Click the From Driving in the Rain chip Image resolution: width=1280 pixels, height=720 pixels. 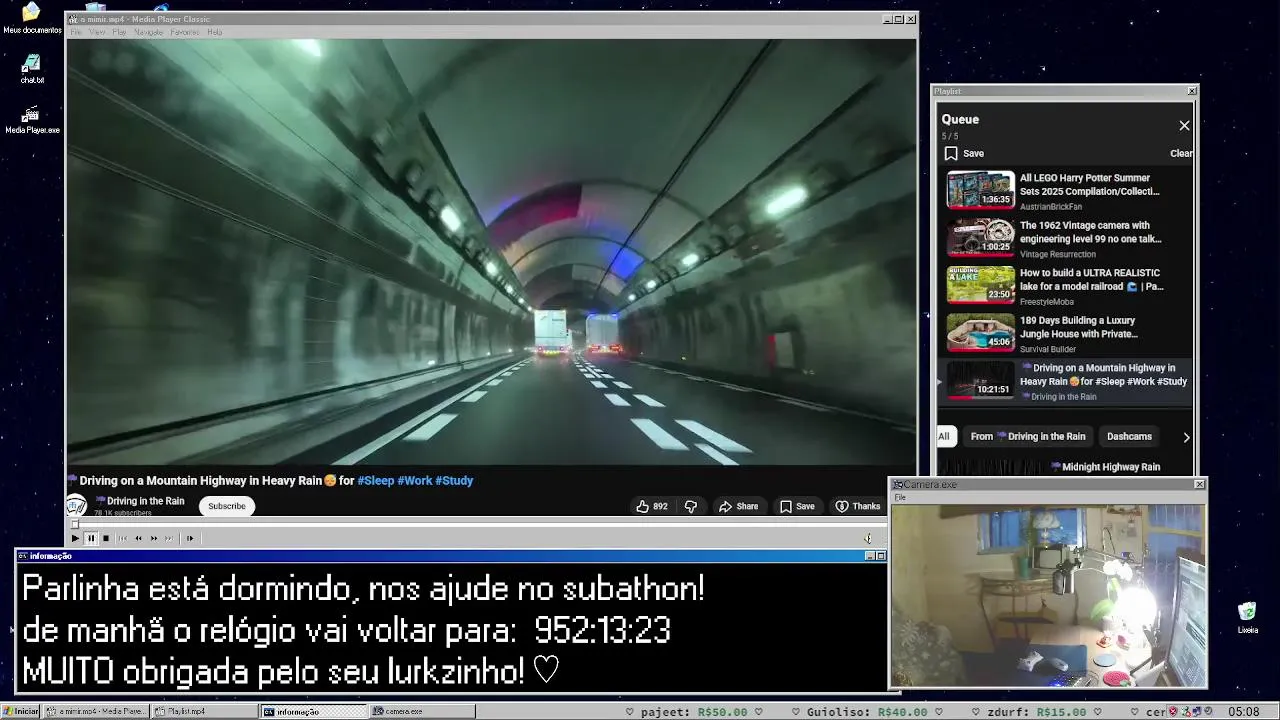1028,436
